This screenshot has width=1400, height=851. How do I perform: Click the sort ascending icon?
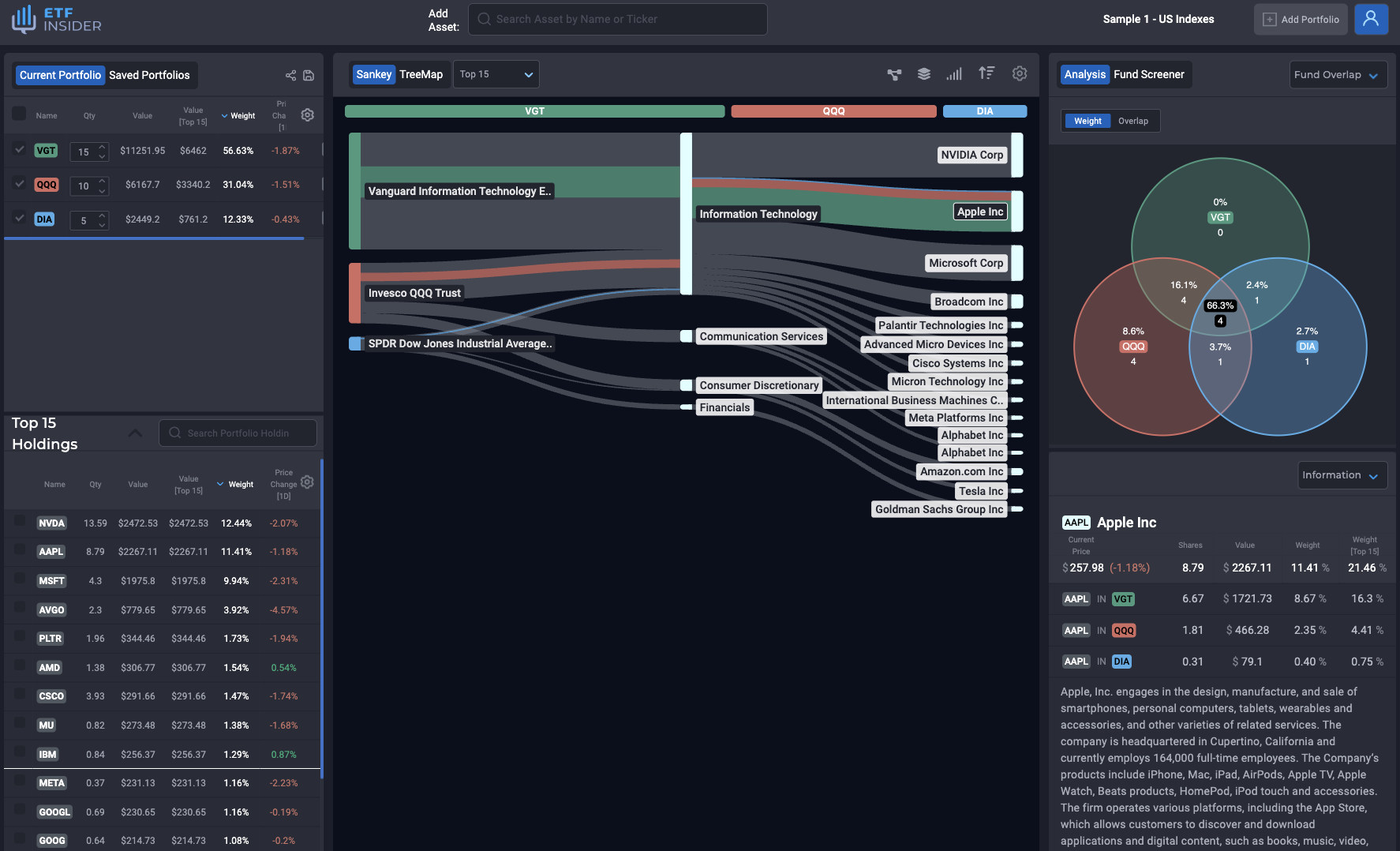[986, 73]
